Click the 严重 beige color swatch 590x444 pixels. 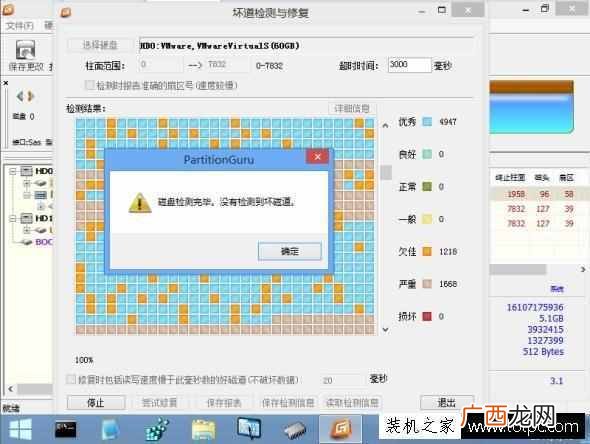click(427, 283)
